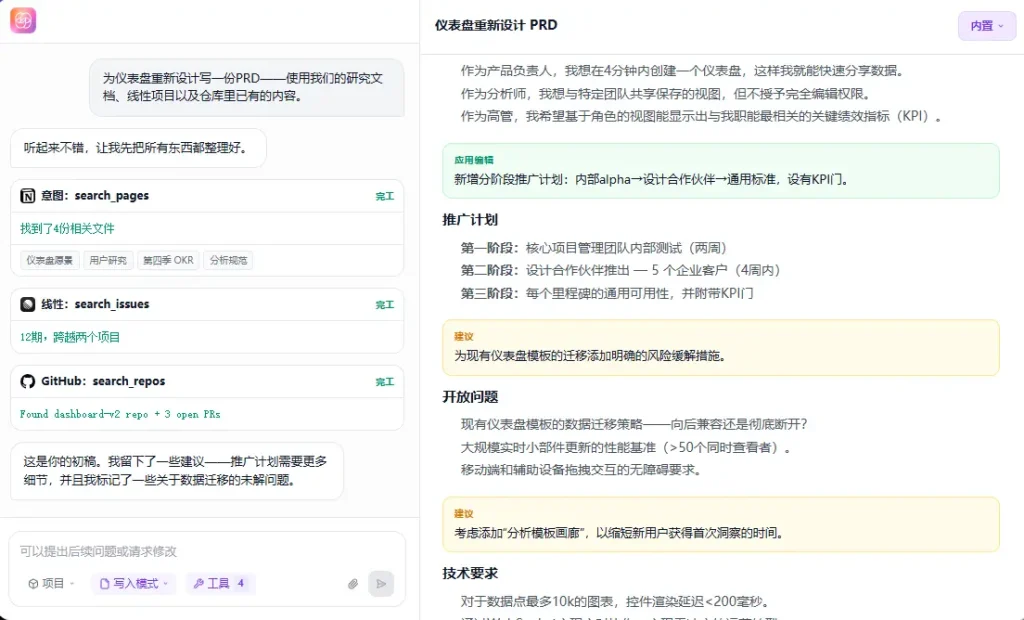1024x620 pixels.
Task: Click the app logo in top-left corner
Action: pos(23,21)
